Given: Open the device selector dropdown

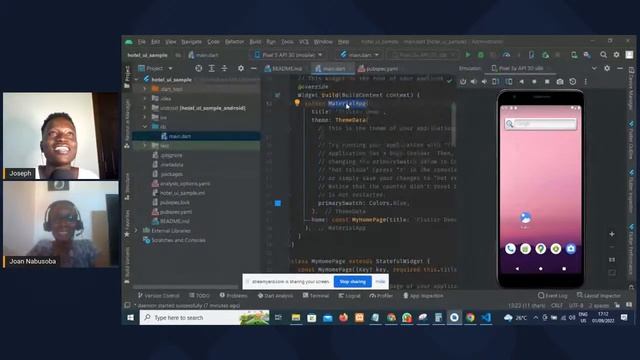Looking at the screenshot, I should tap(288, 55).
